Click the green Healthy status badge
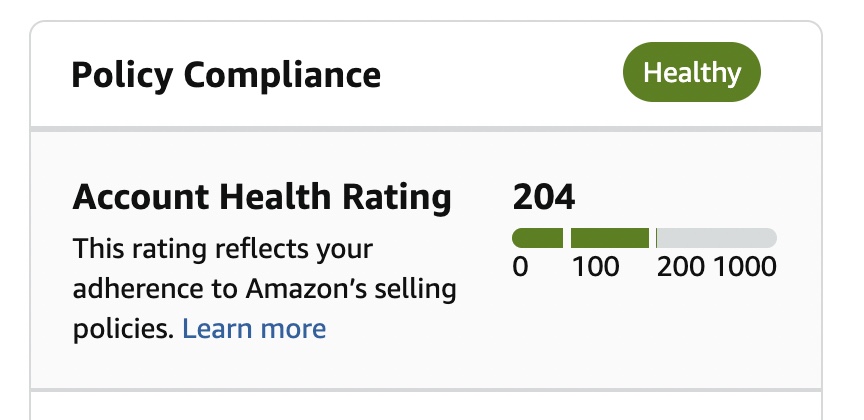The width and height of the screenshot is (864, 420). pos(692,73)
